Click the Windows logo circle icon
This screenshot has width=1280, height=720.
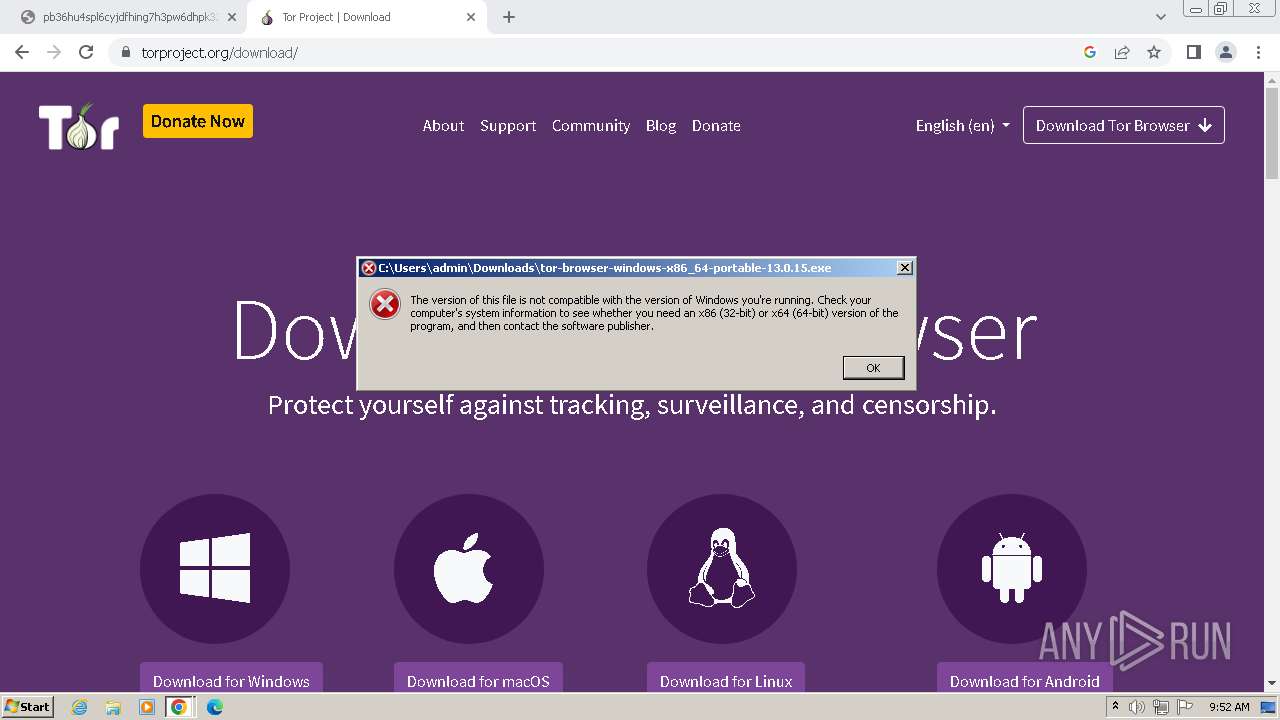point(215,568)
